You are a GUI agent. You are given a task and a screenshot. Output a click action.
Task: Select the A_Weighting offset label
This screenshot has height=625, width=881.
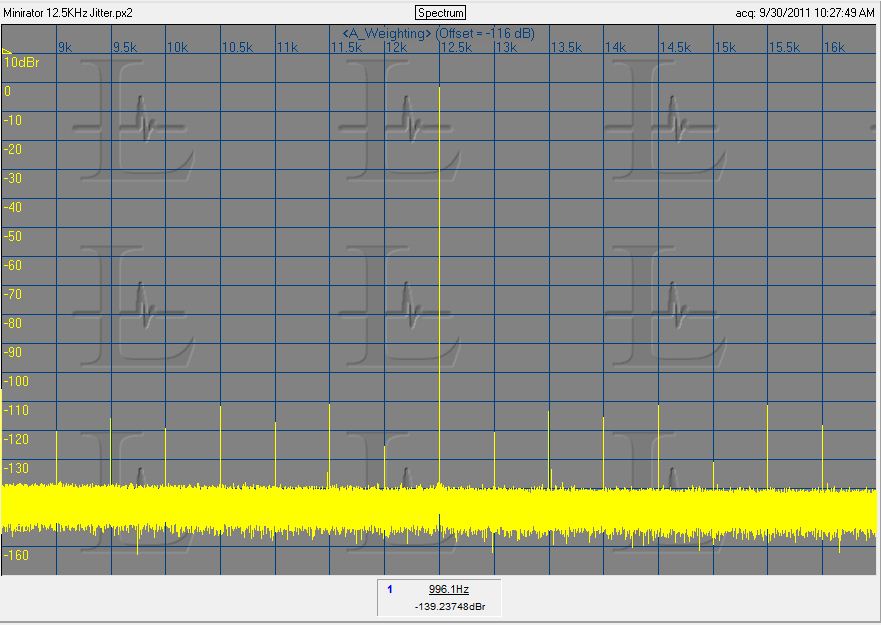[x=439, y=34]
